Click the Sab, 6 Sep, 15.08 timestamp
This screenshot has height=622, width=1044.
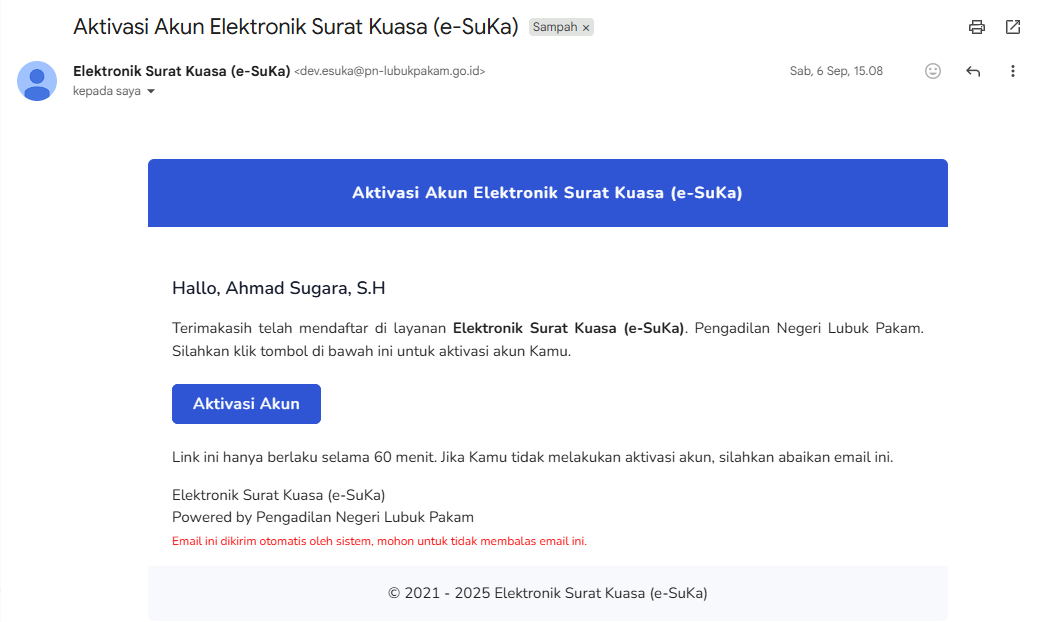click(x=836, y=71)
